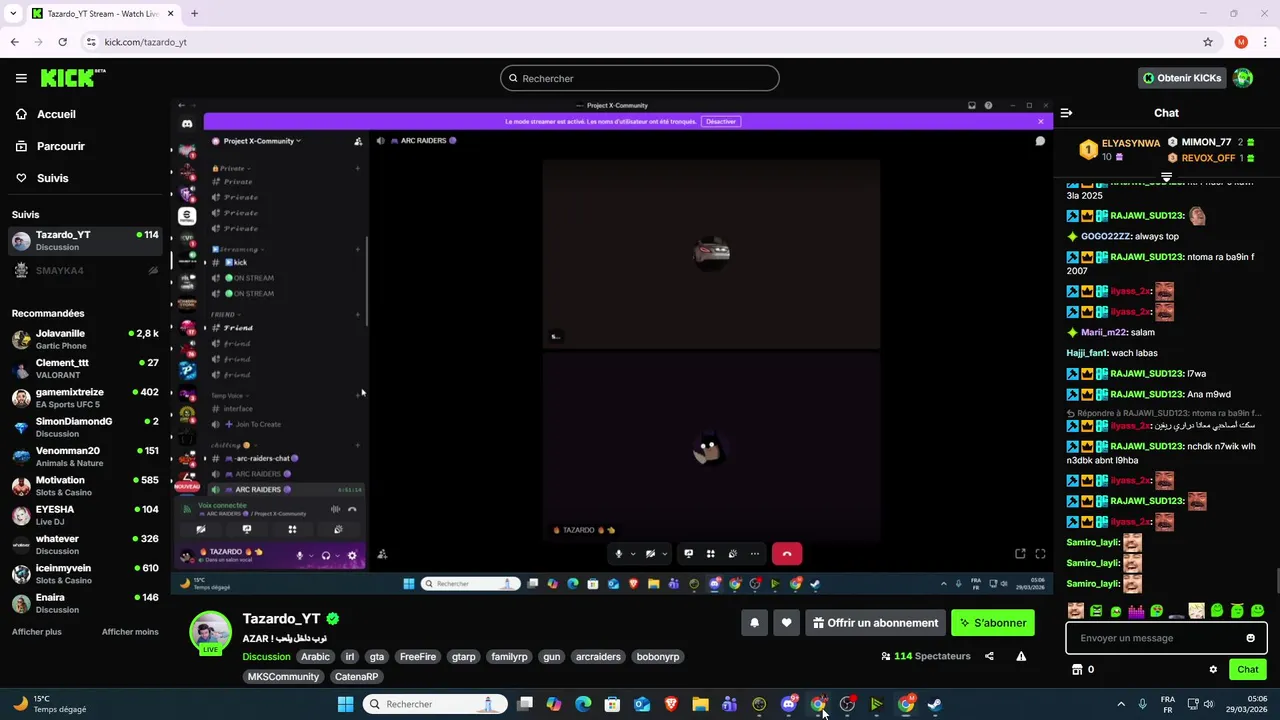Reload the page in browser

point(62,42)
